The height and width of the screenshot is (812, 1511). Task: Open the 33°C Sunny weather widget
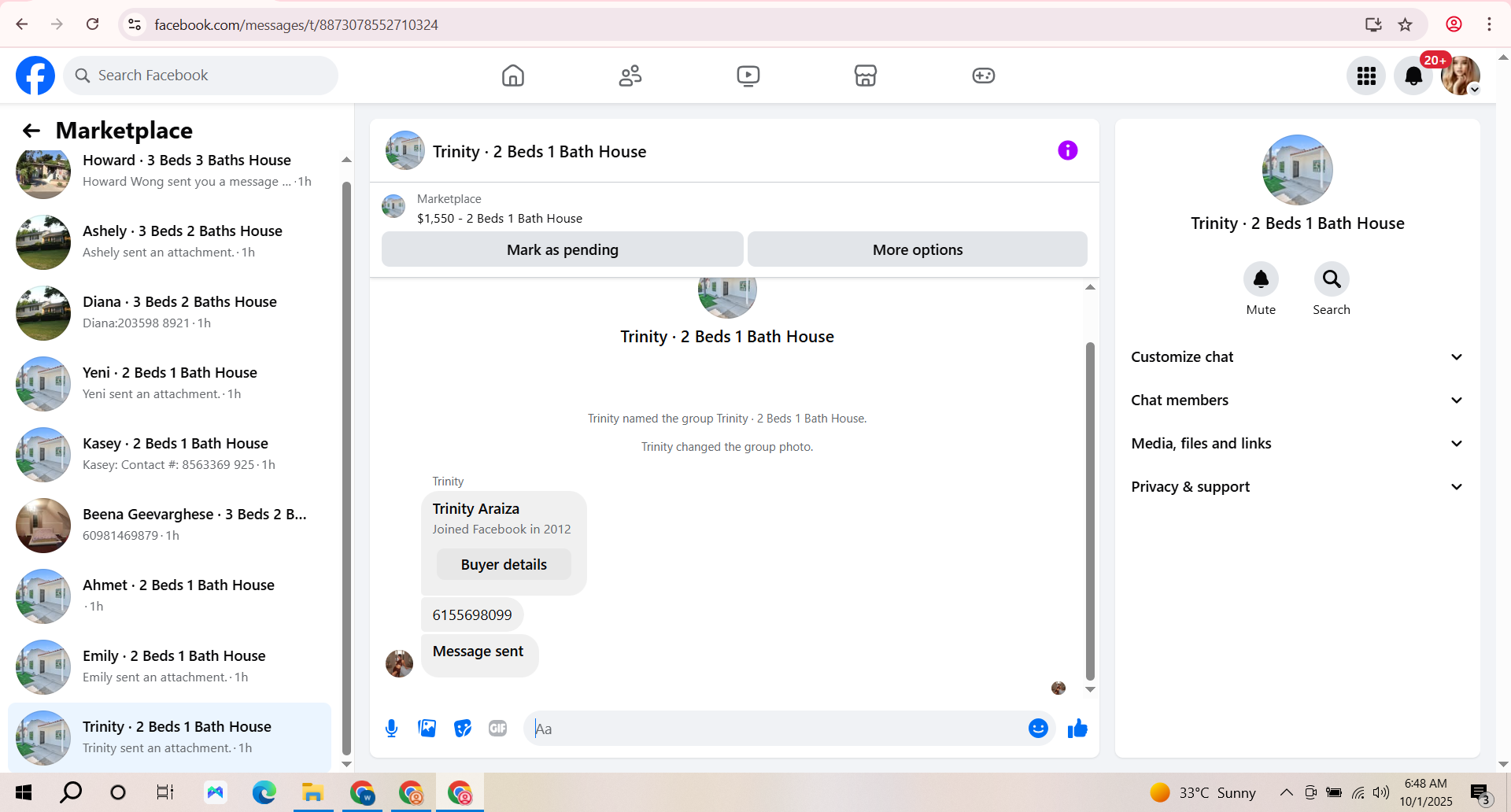point(1202,792)
